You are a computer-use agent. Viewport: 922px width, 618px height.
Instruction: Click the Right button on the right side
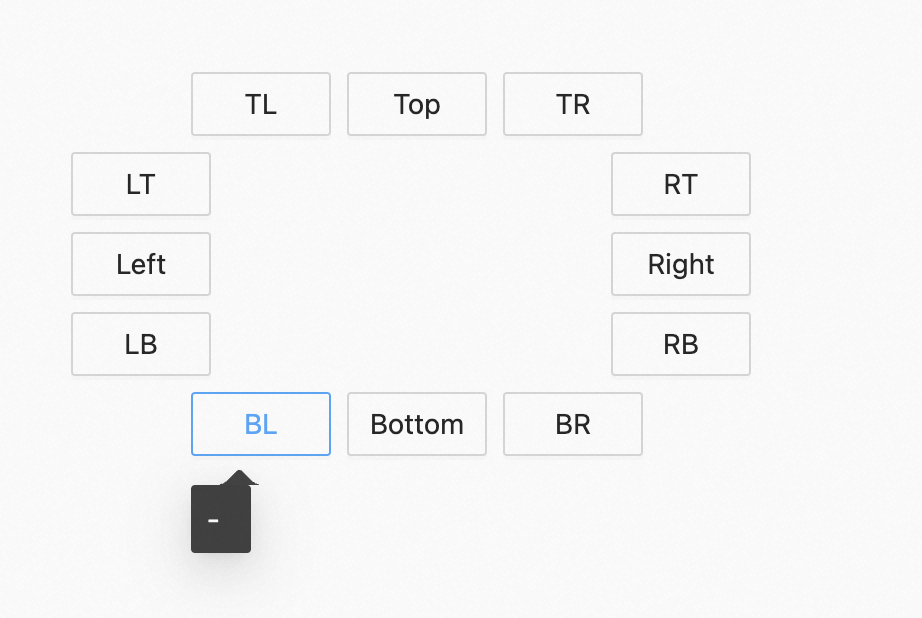coord(680,264)
